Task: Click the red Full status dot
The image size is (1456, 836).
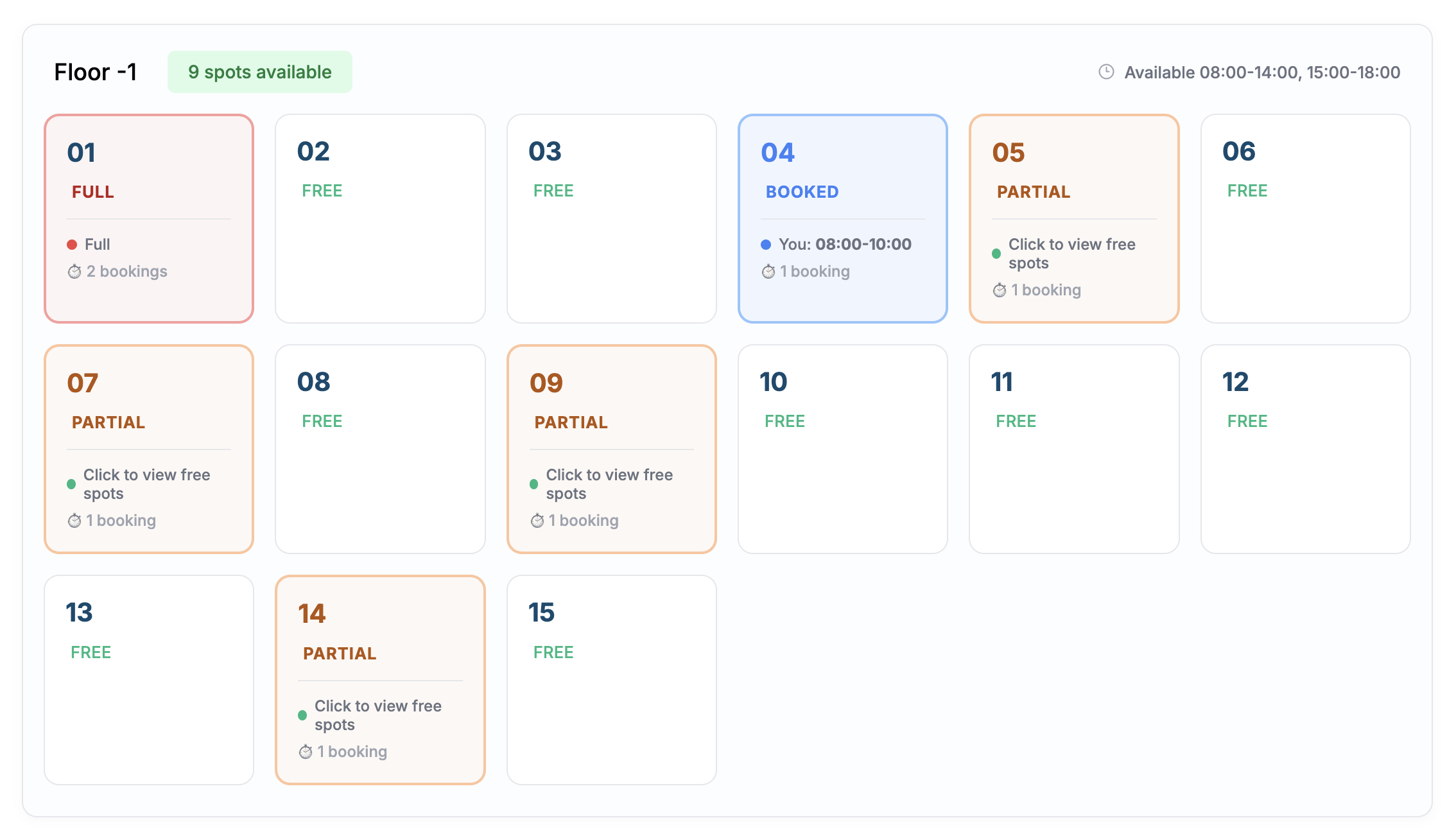Action: click(x=72, y=245)
